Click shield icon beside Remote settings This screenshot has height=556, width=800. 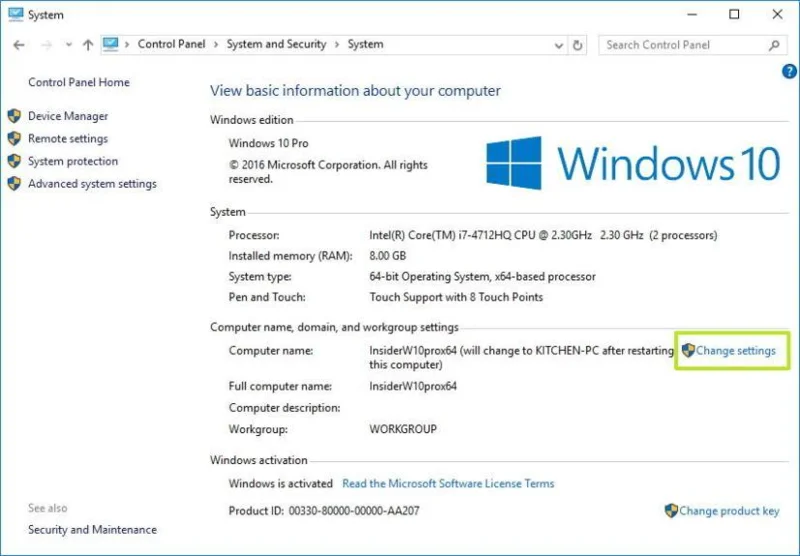click(14, 138)
